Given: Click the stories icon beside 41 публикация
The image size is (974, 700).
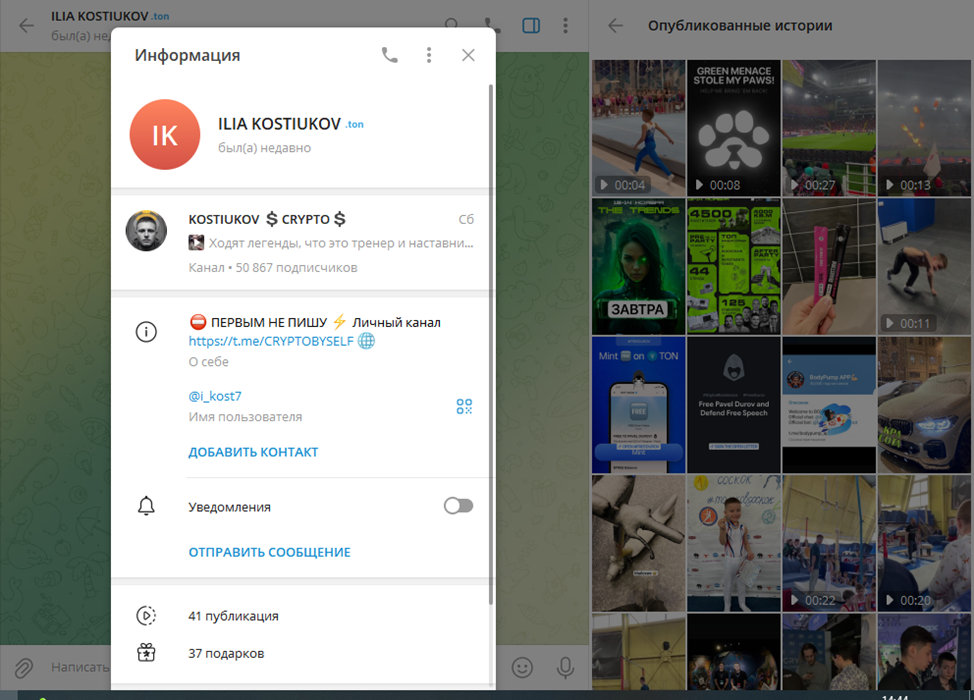Looking at the screenshot, I should (x=146, y=616).
